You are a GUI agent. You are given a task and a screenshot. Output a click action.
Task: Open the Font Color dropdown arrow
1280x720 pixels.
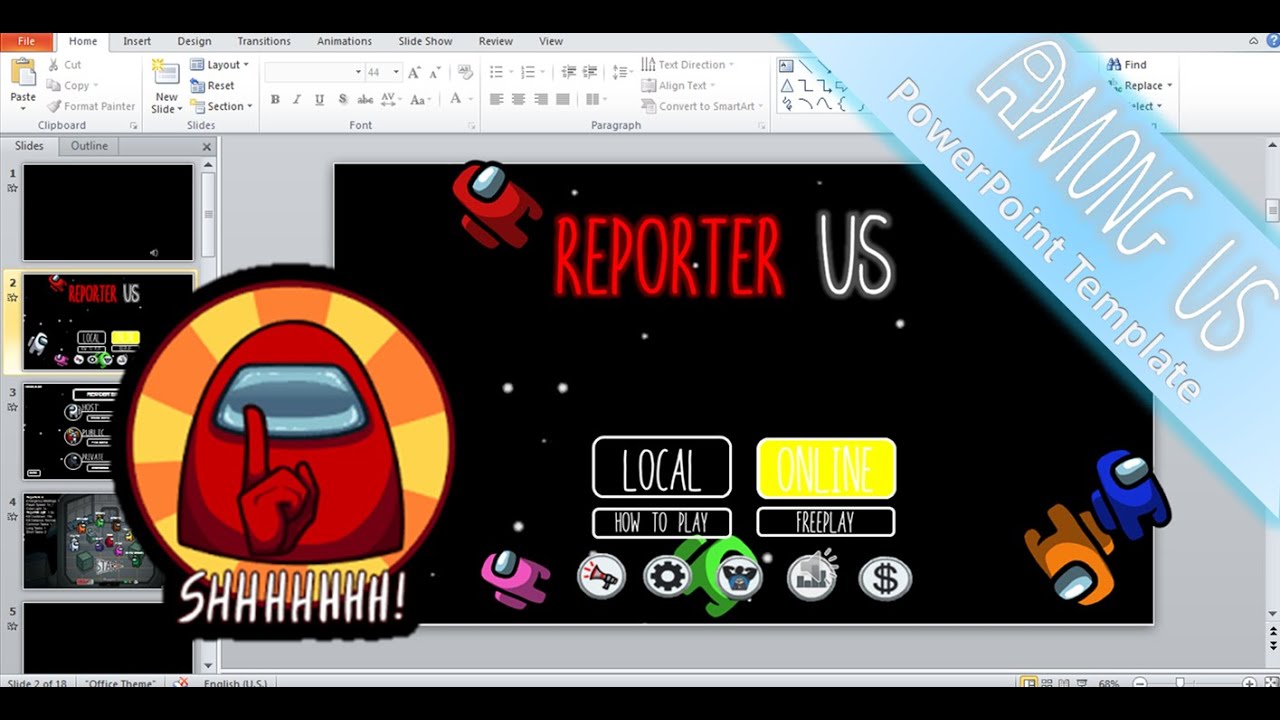point(470,100)
